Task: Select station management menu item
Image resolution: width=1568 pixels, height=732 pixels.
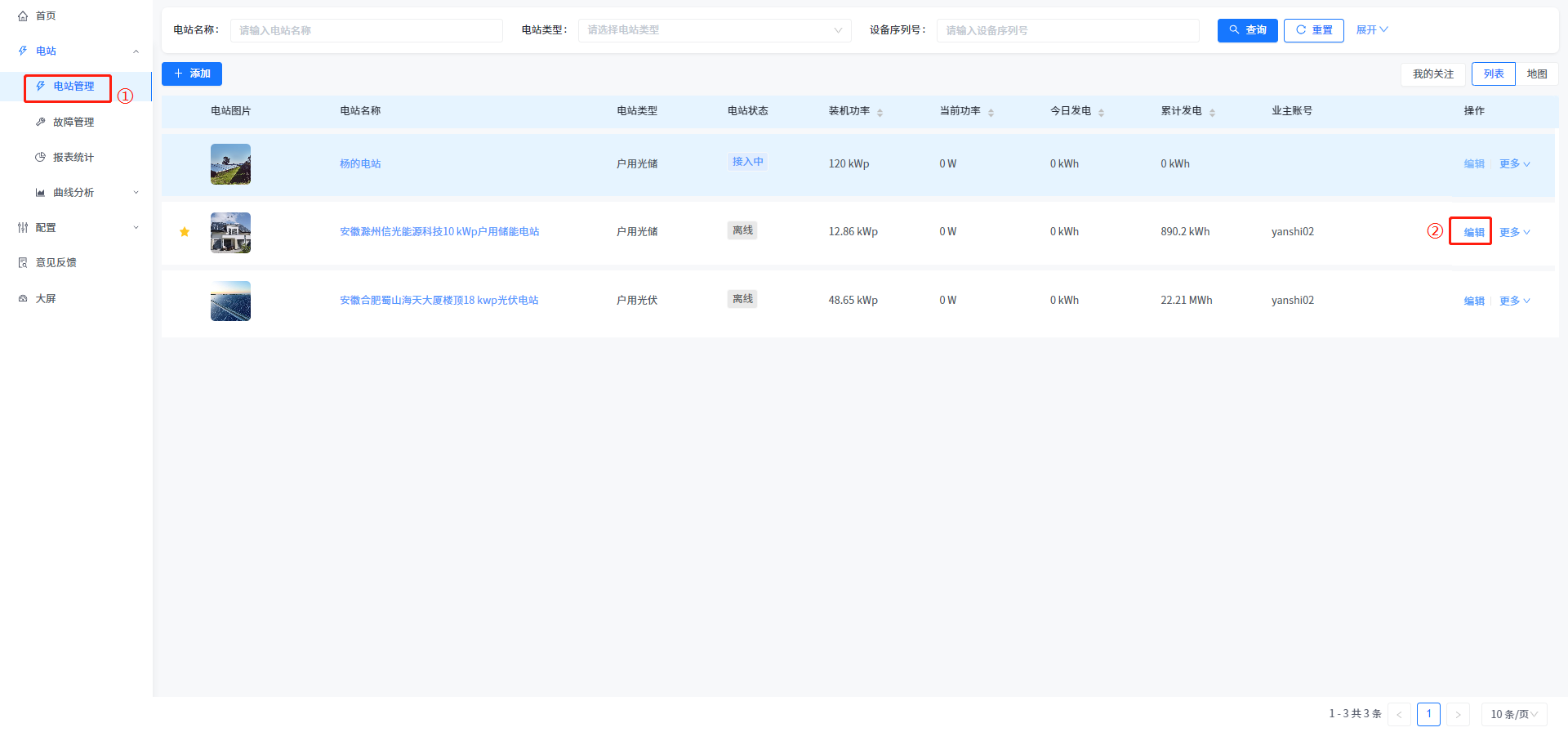Action: (73, 87)
